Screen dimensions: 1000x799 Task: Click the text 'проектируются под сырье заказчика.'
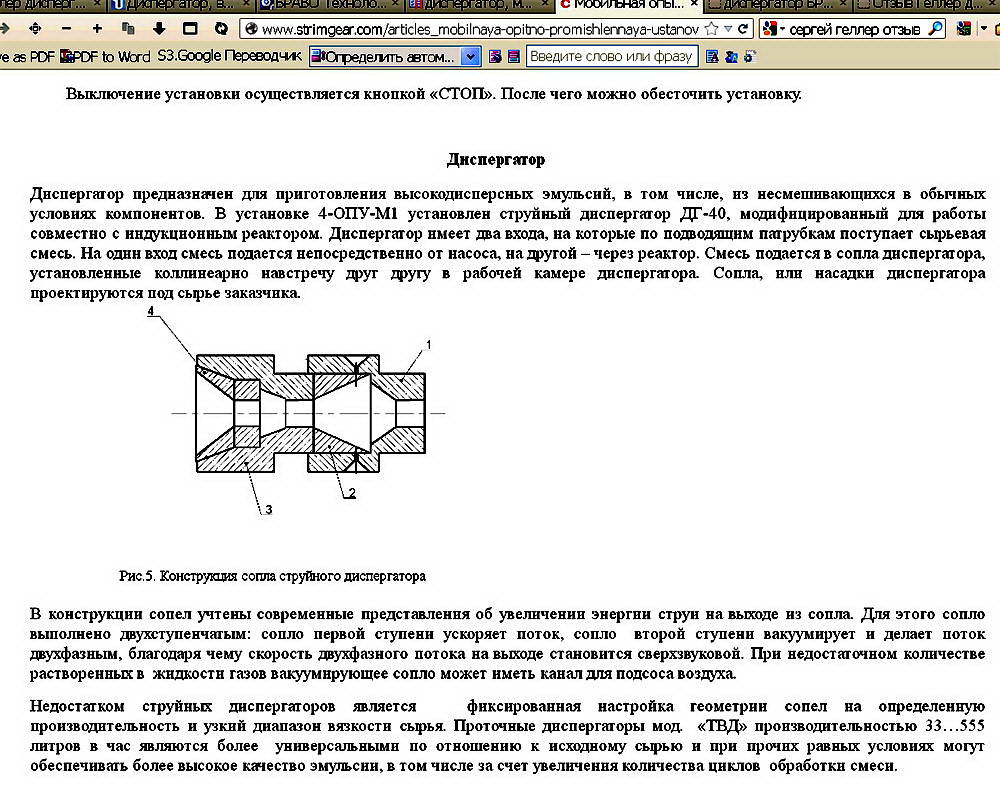(x=165, y=293)
